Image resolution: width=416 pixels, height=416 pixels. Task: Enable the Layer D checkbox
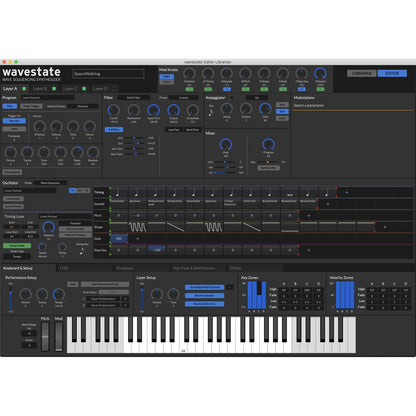[114, 89]
